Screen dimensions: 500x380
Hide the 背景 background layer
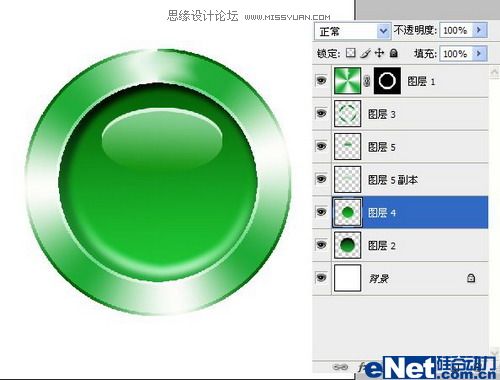[321, 278]
